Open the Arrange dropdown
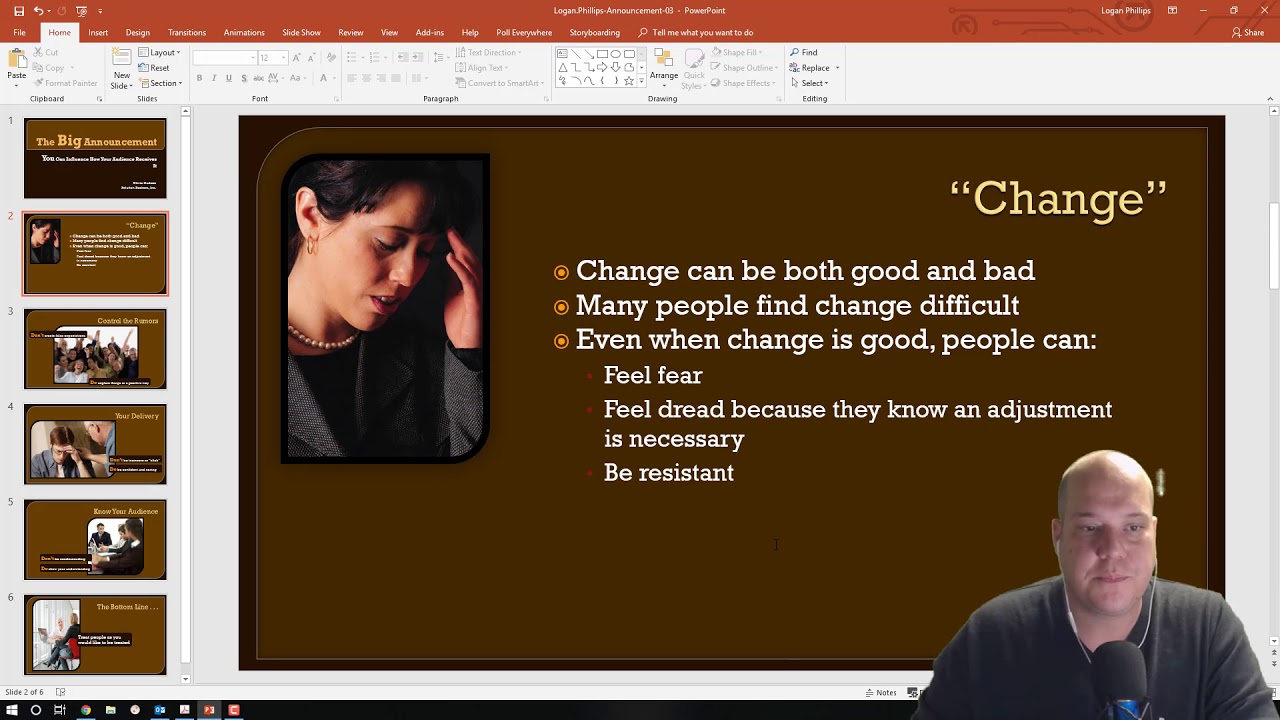This screenshot has height=720, width=1280. [664, 67]
